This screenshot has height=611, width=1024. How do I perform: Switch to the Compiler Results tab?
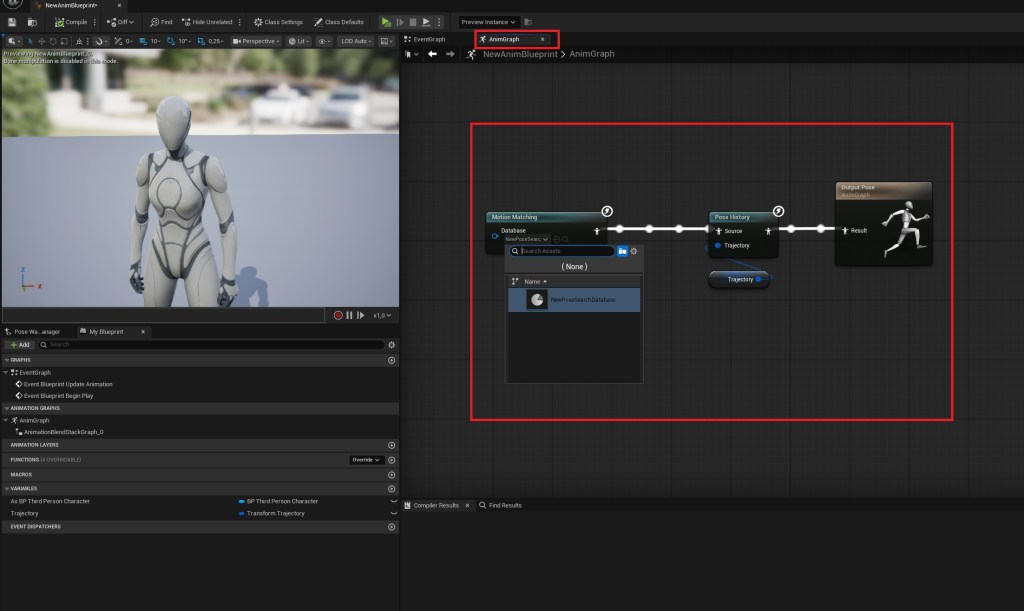pyautogui.click(x=435, y=505)
